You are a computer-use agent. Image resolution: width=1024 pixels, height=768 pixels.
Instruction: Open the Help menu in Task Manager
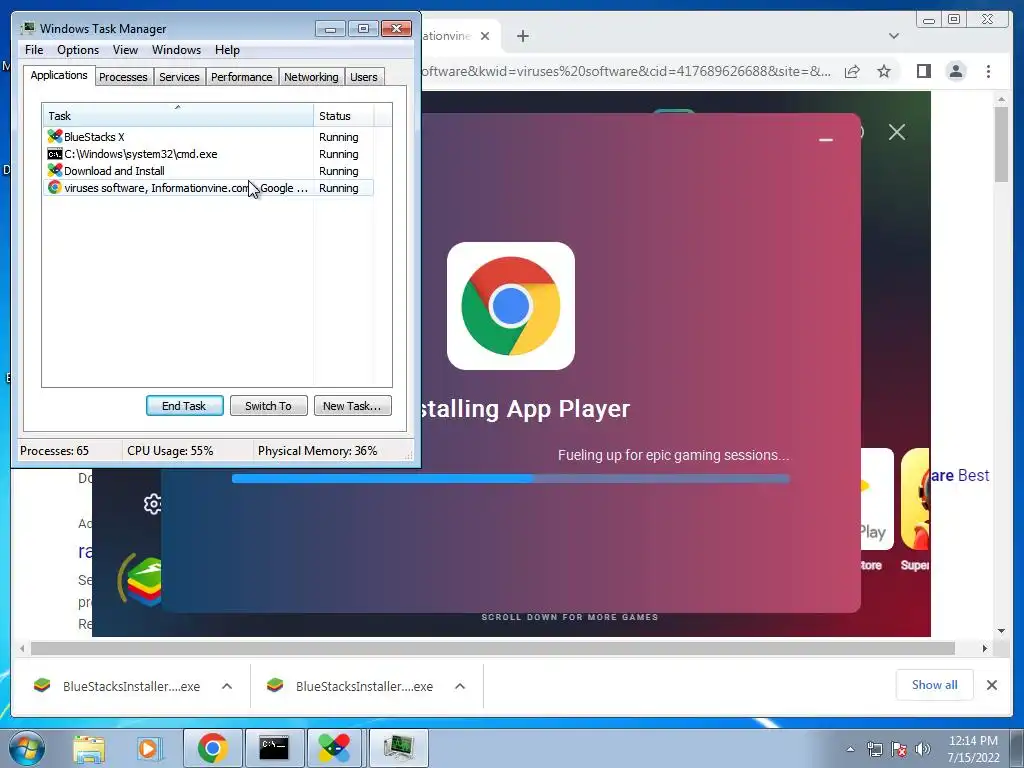click(x=227, y=50)
